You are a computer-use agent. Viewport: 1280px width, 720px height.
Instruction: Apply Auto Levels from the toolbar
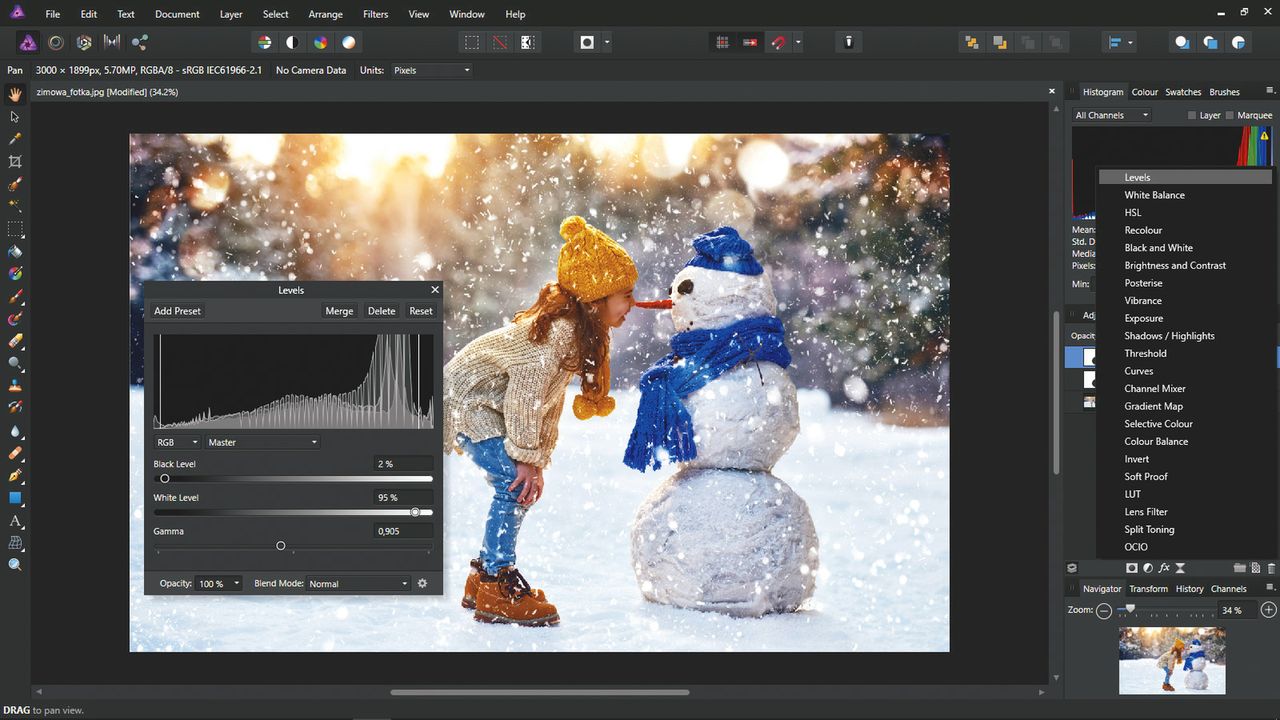click(264, 42)
